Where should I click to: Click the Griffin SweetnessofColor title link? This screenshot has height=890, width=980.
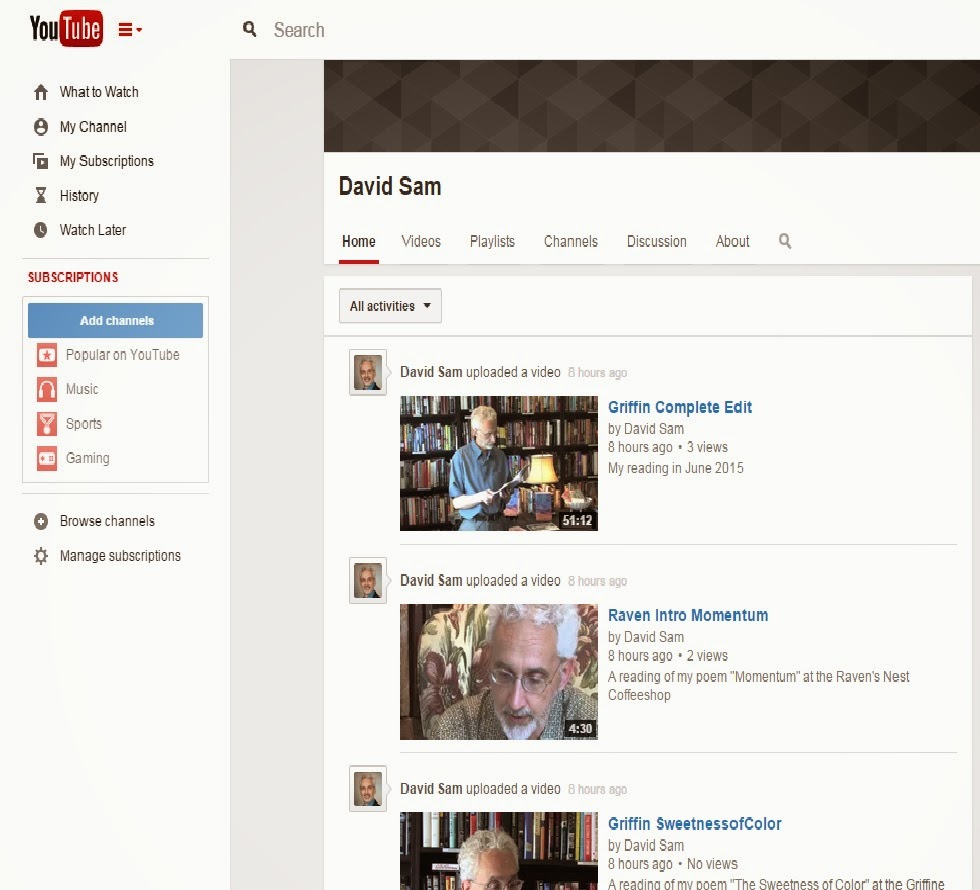(x=694, y=824)
